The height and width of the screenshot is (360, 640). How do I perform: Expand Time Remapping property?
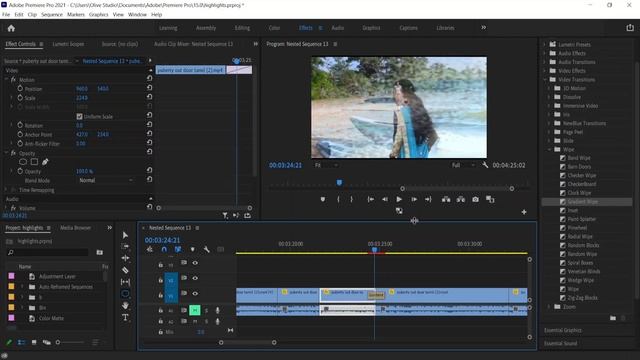tap(6, 190)
